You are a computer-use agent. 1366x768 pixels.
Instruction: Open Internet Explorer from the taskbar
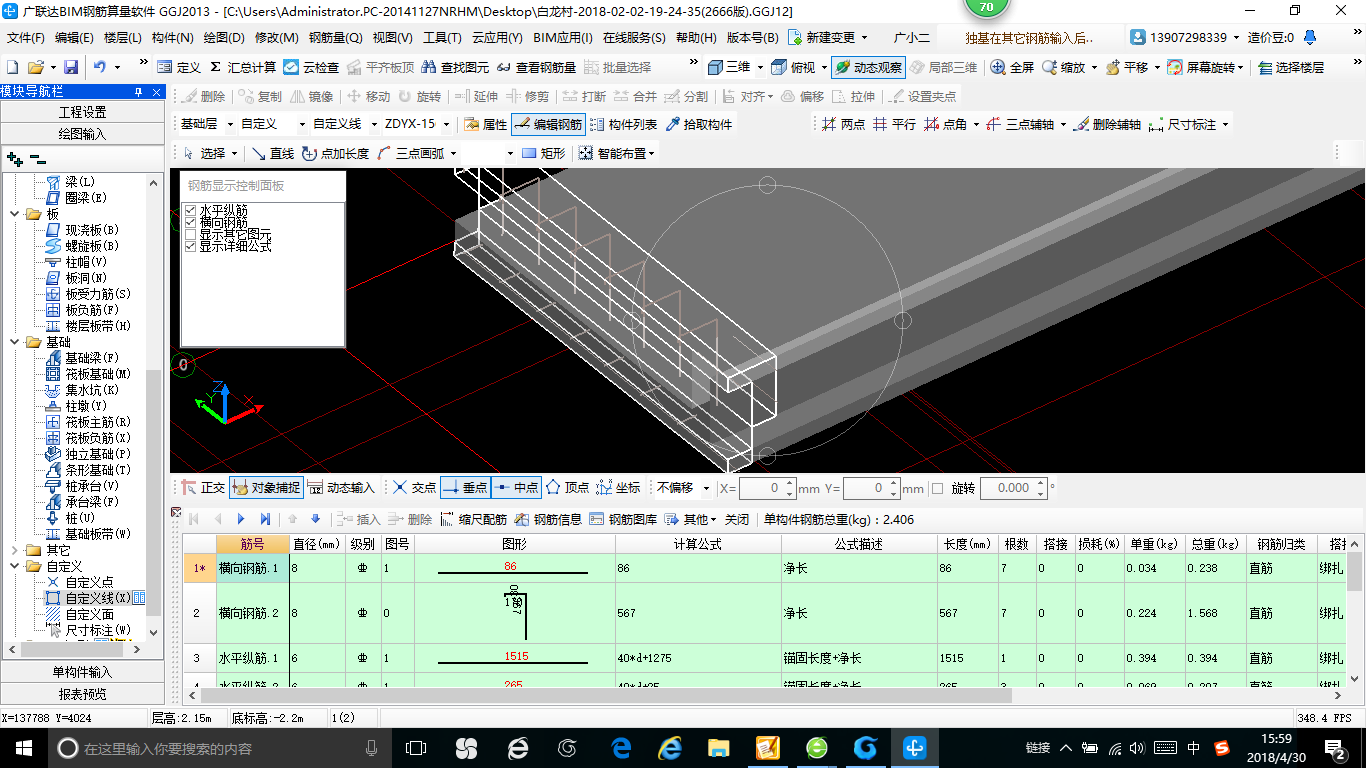[669, 748]
